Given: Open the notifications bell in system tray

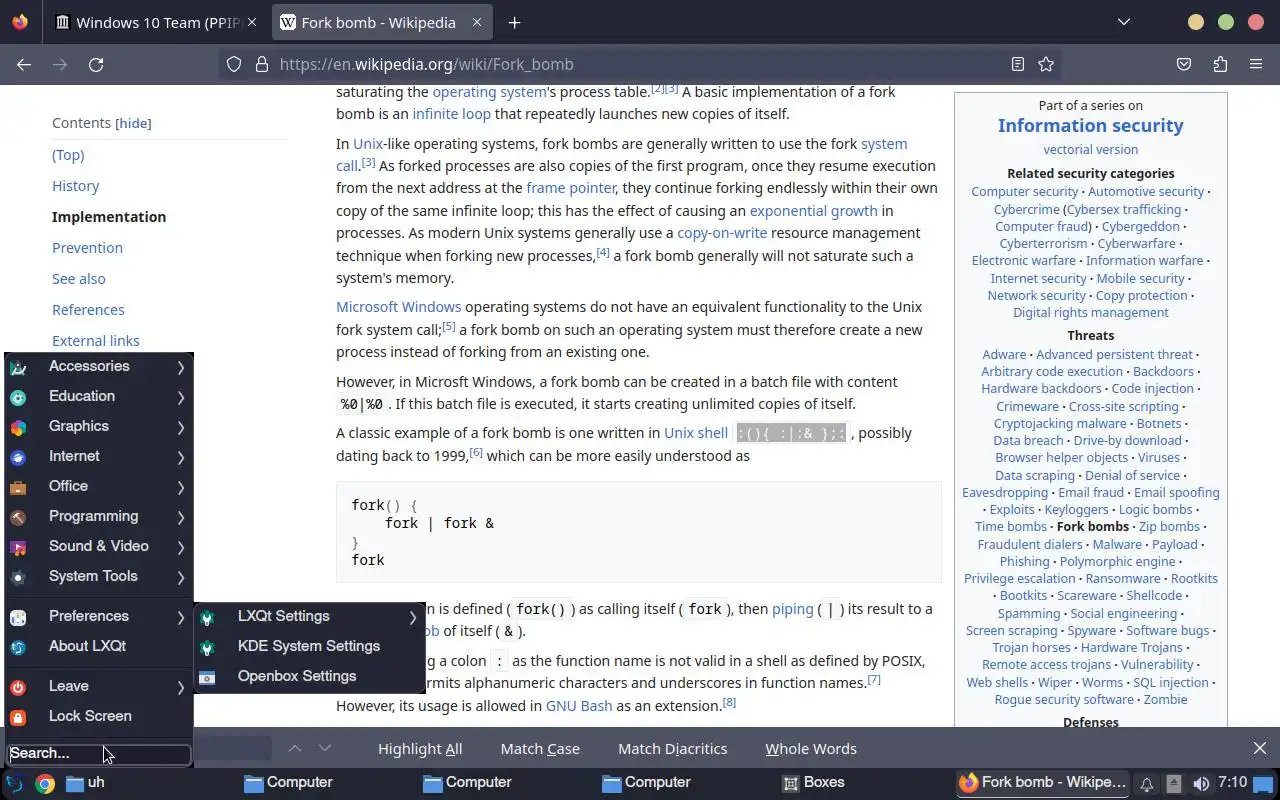Looking at the screenshot, I should pyautogui.click(x=1147, y=784).
